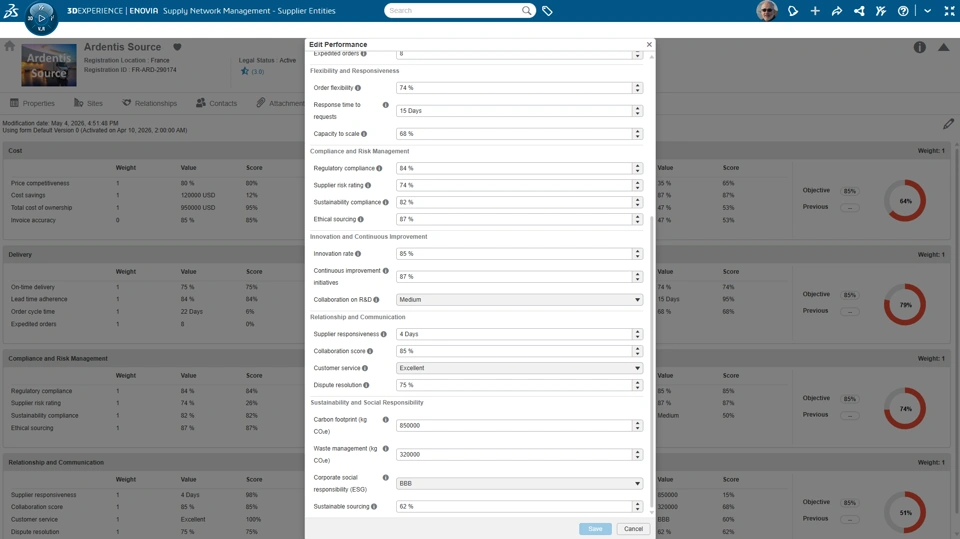Click the share arrow icon
960x539 pixels.
(x=837, y=11)
